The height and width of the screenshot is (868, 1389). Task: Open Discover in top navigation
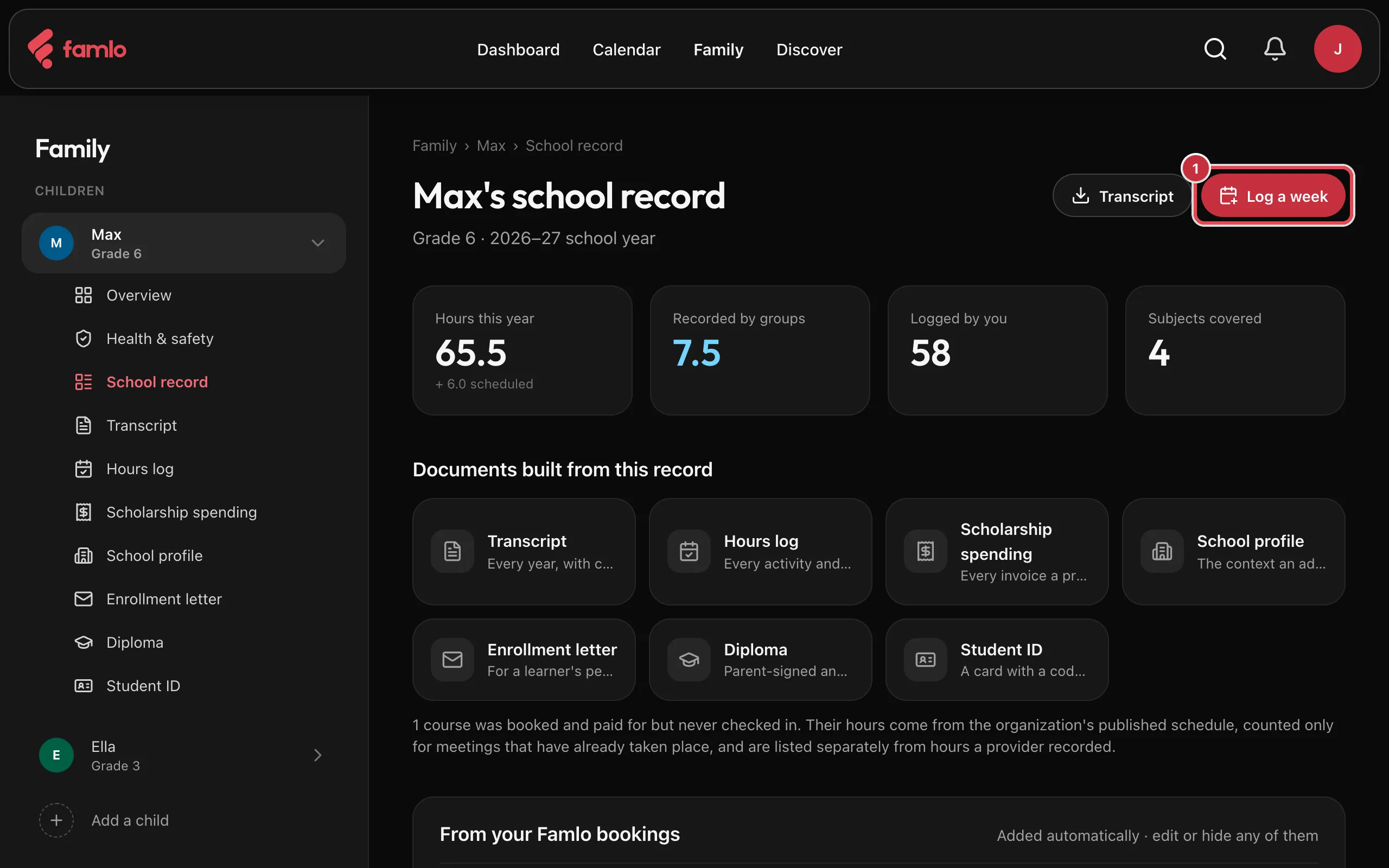810,49
